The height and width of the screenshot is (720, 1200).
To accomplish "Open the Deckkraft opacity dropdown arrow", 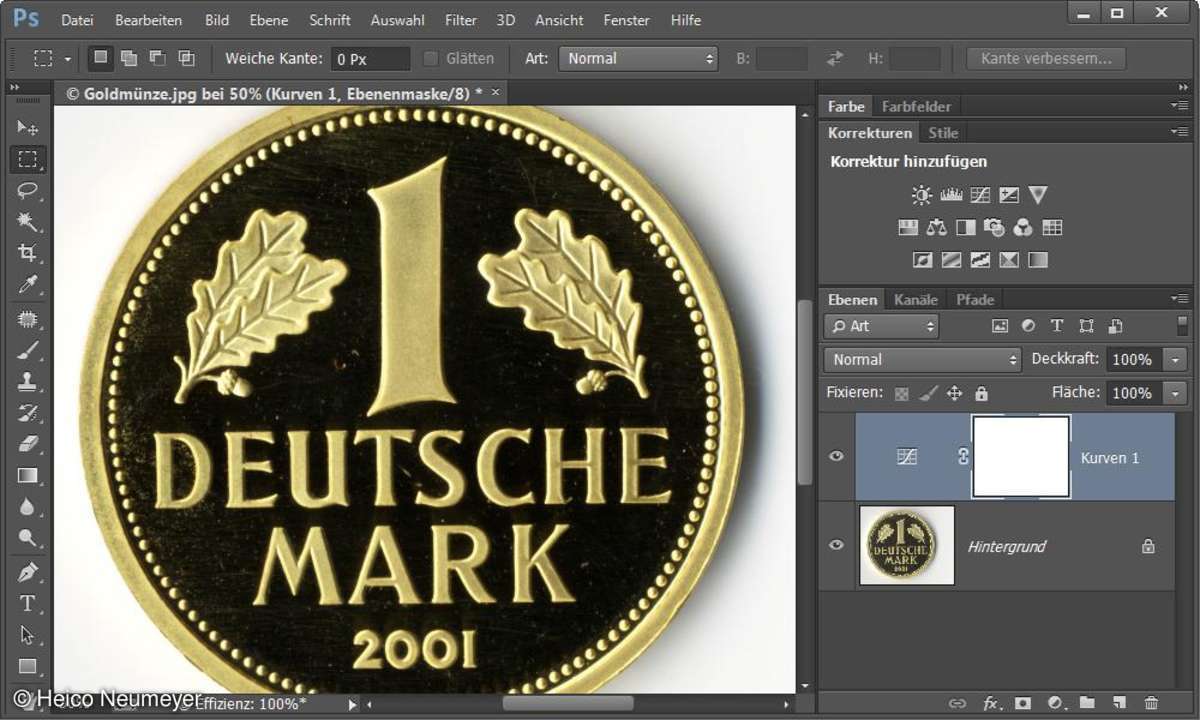I will coord(1176,360).
